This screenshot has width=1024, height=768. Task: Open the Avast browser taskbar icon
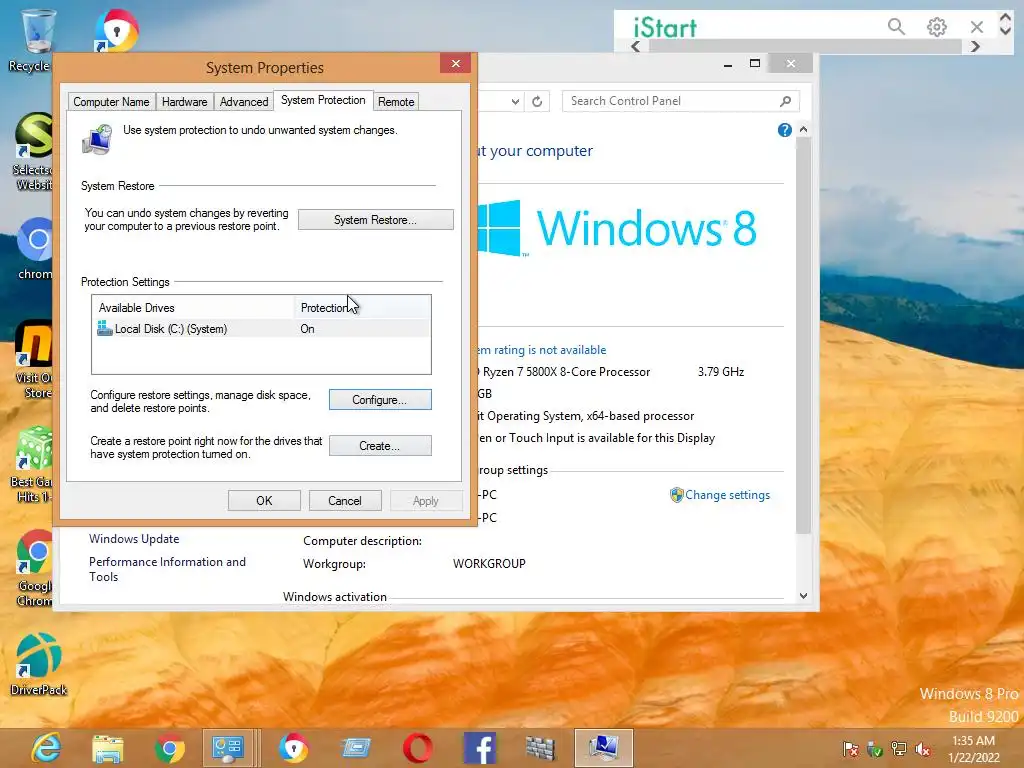click(x=293, y=748)
